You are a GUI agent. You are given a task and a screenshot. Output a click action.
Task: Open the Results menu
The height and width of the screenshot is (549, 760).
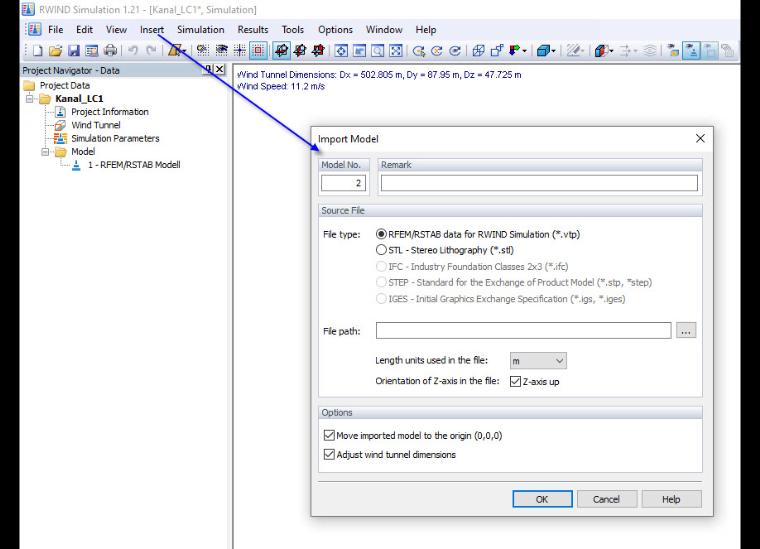253,30
